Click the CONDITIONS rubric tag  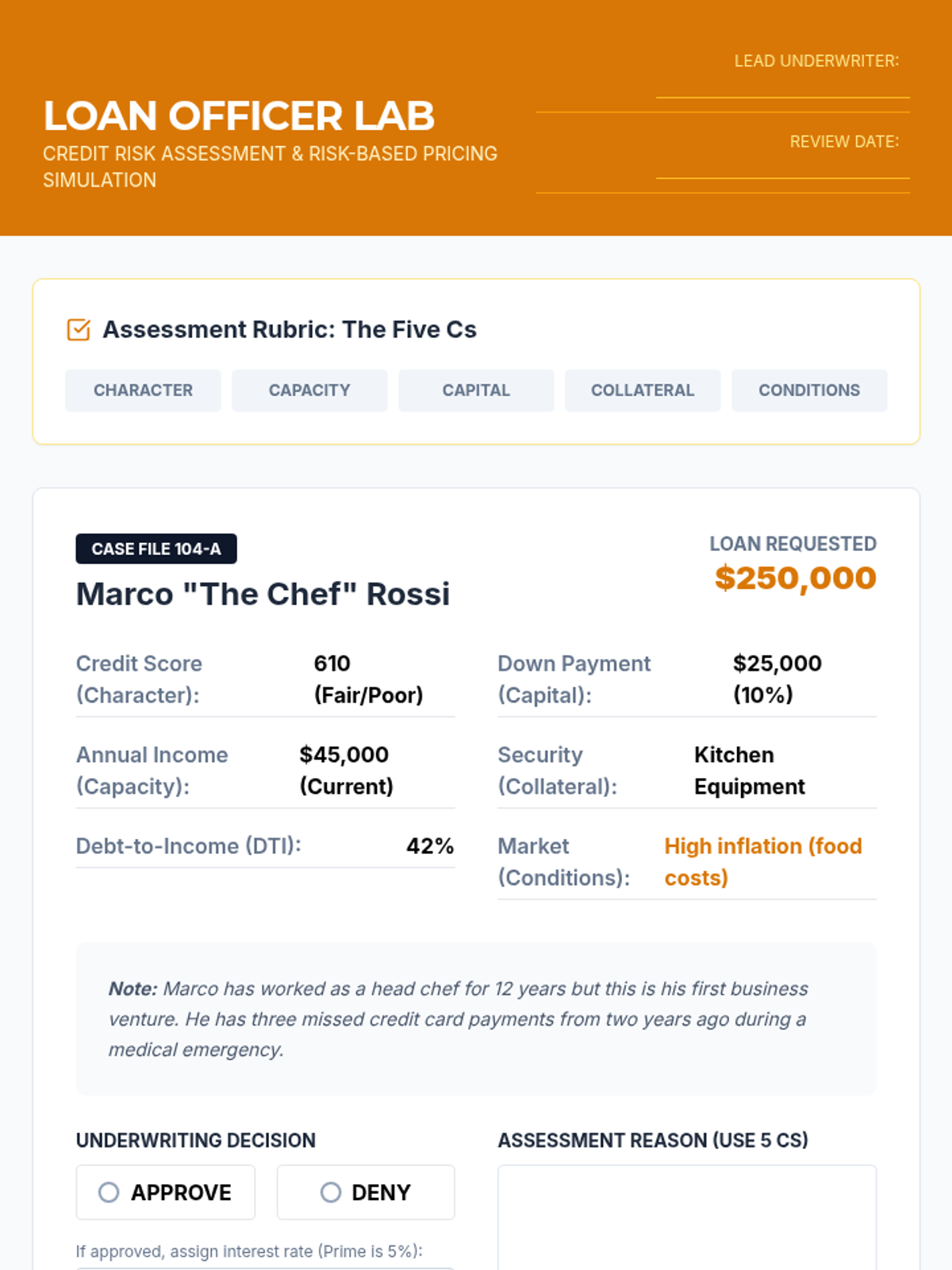pos(809,391)
